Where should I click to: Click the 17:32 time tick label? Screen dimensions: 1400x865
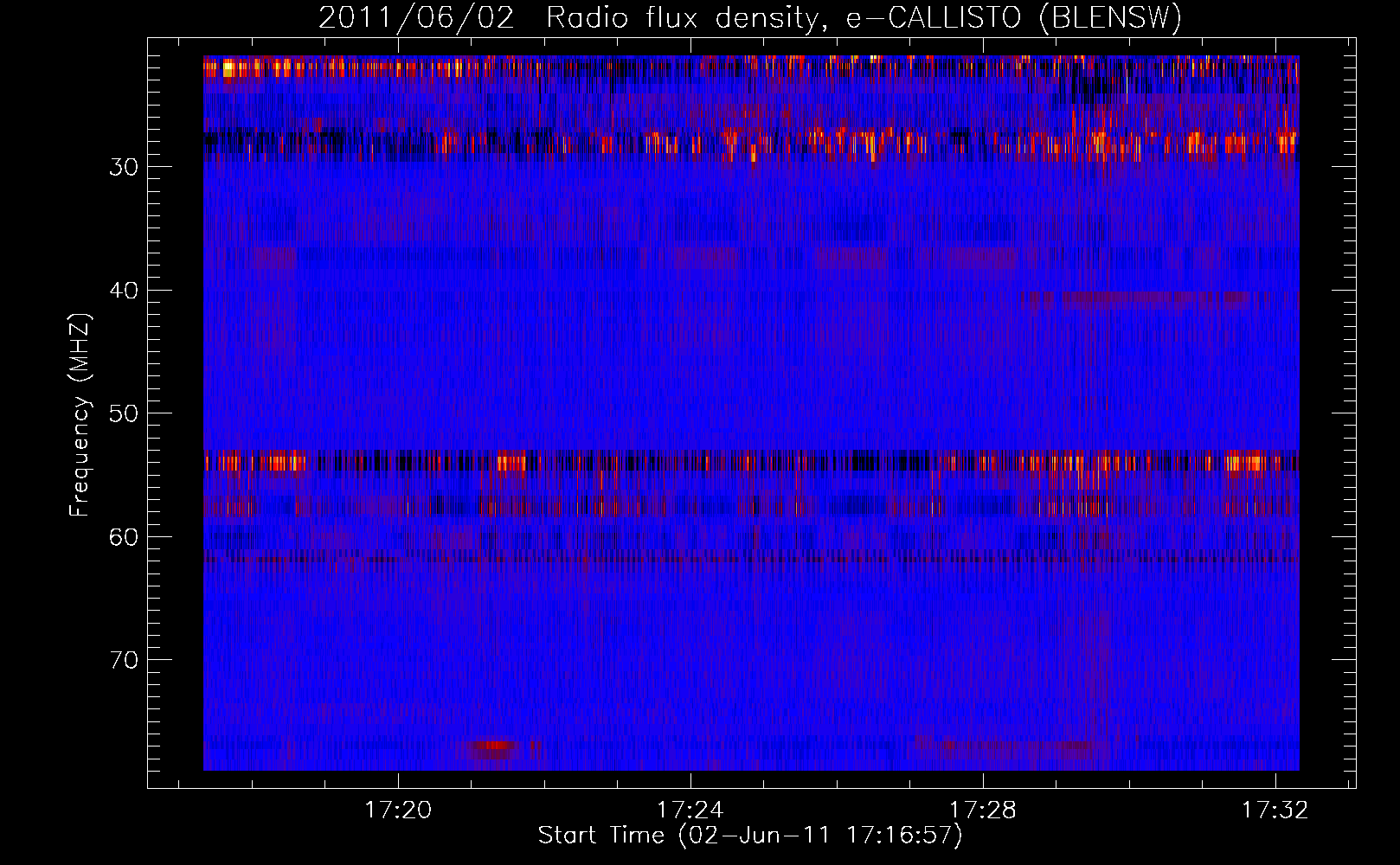coord(1275,811)
